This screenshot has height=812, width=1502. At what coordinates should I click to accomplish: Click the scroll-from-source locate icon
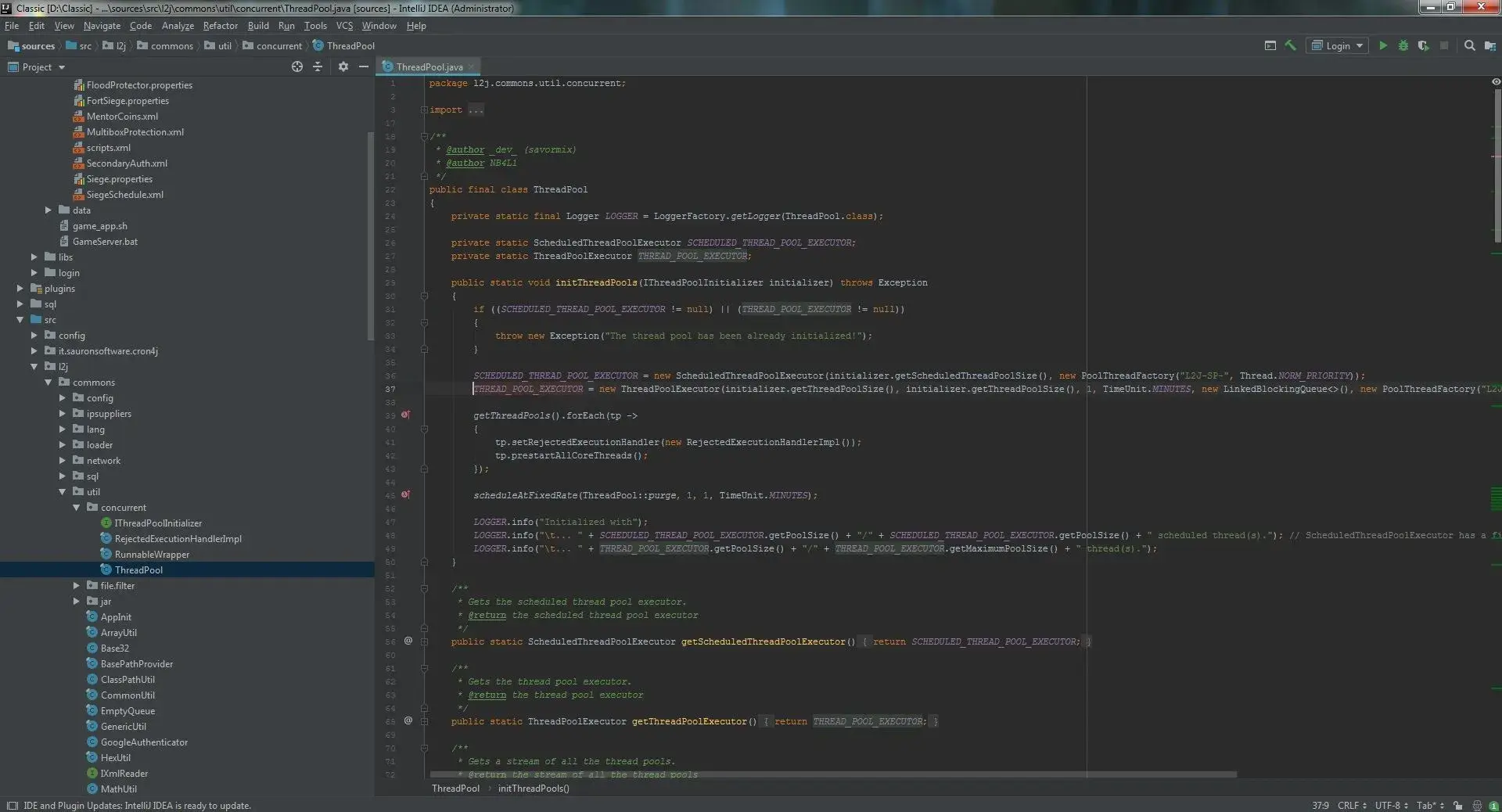pos(297,66)
